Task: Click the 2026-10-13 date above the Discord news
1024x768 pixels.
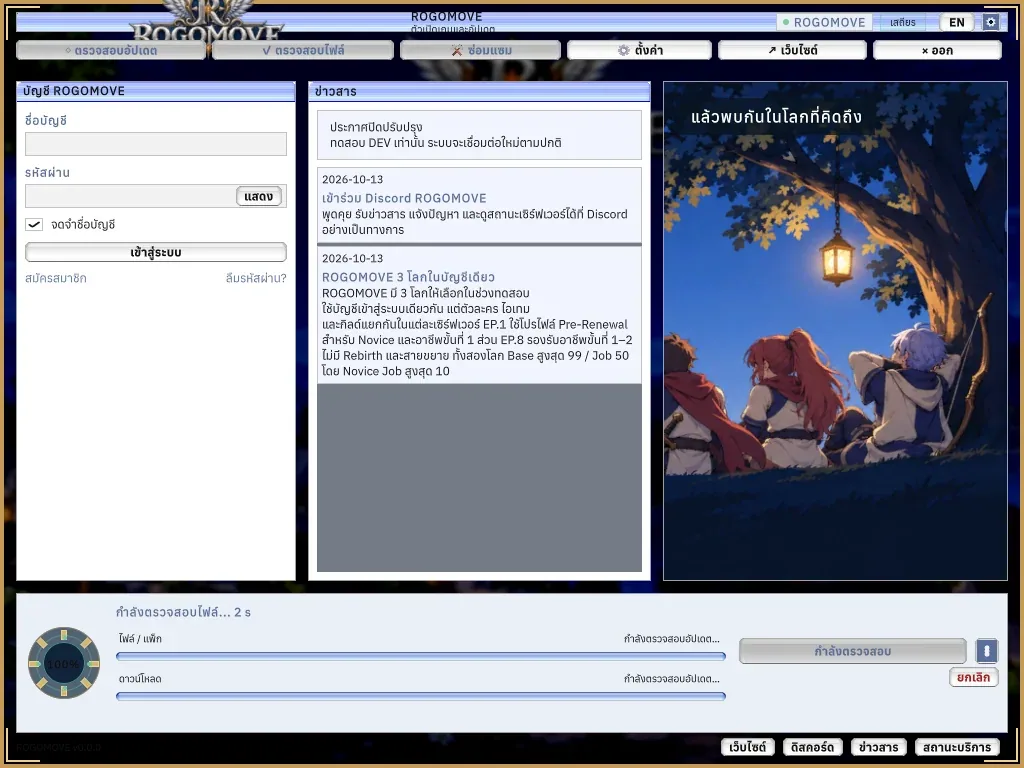Action: pyautogui.click(x=353, y=180)
